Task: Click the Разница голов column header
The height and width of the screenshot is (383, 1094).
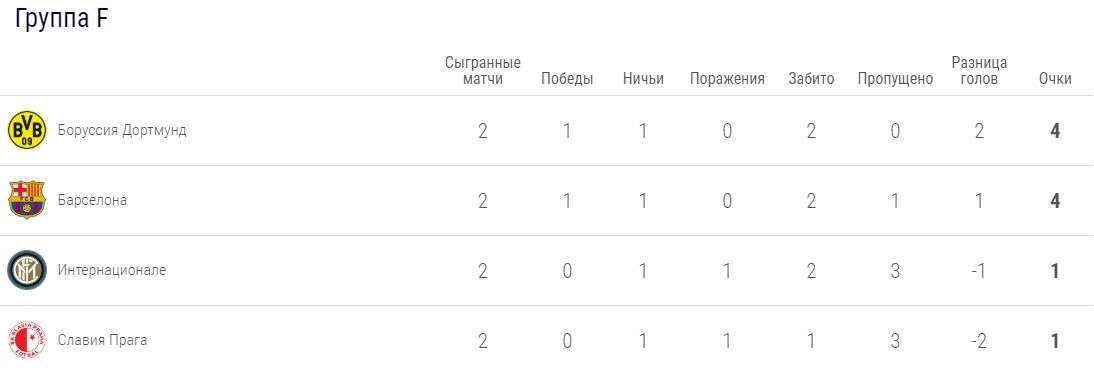Action: pos(979,70)
